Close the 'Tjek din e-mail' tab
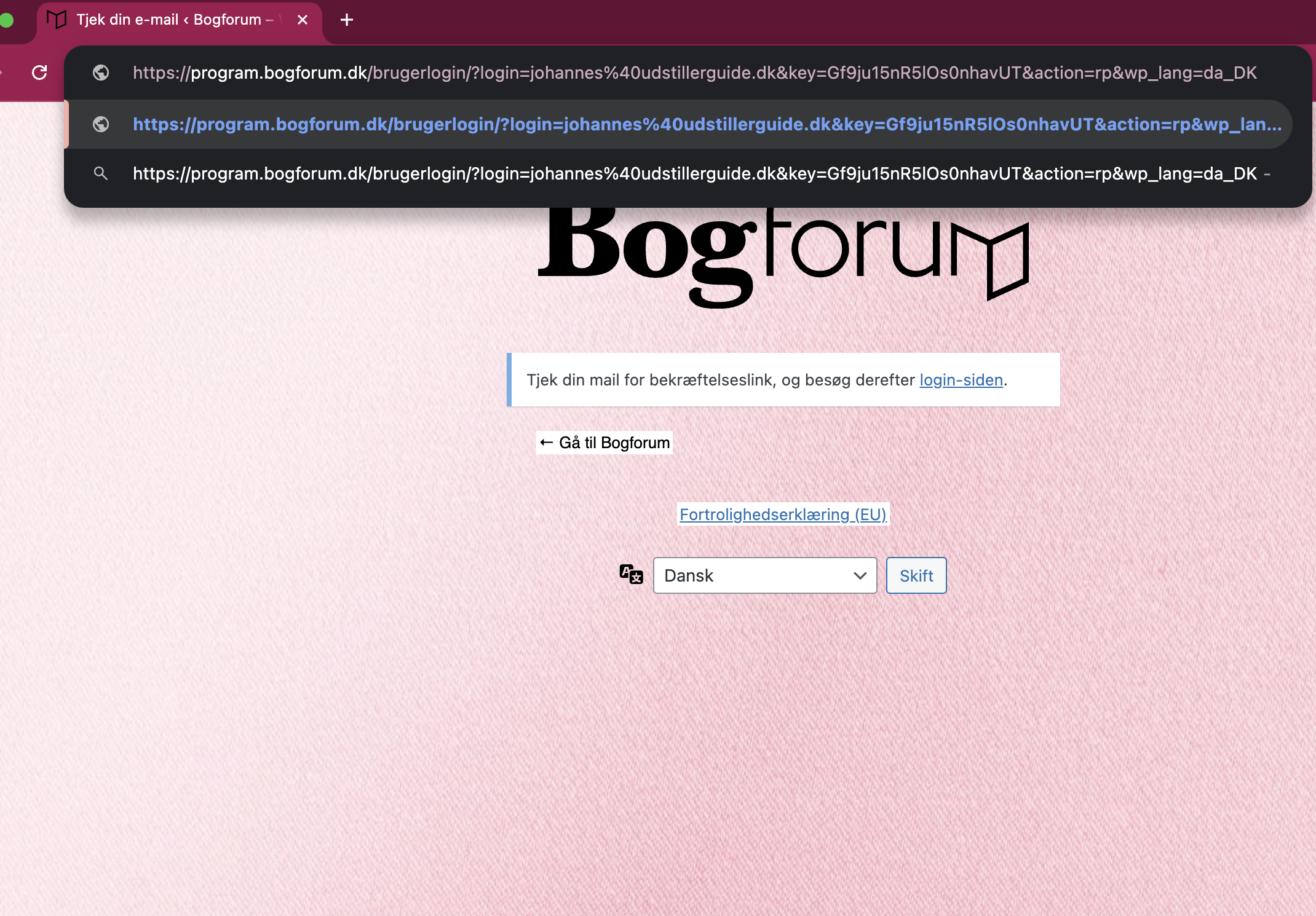This screenshot has width=1316, height=916. coord(303,20)
